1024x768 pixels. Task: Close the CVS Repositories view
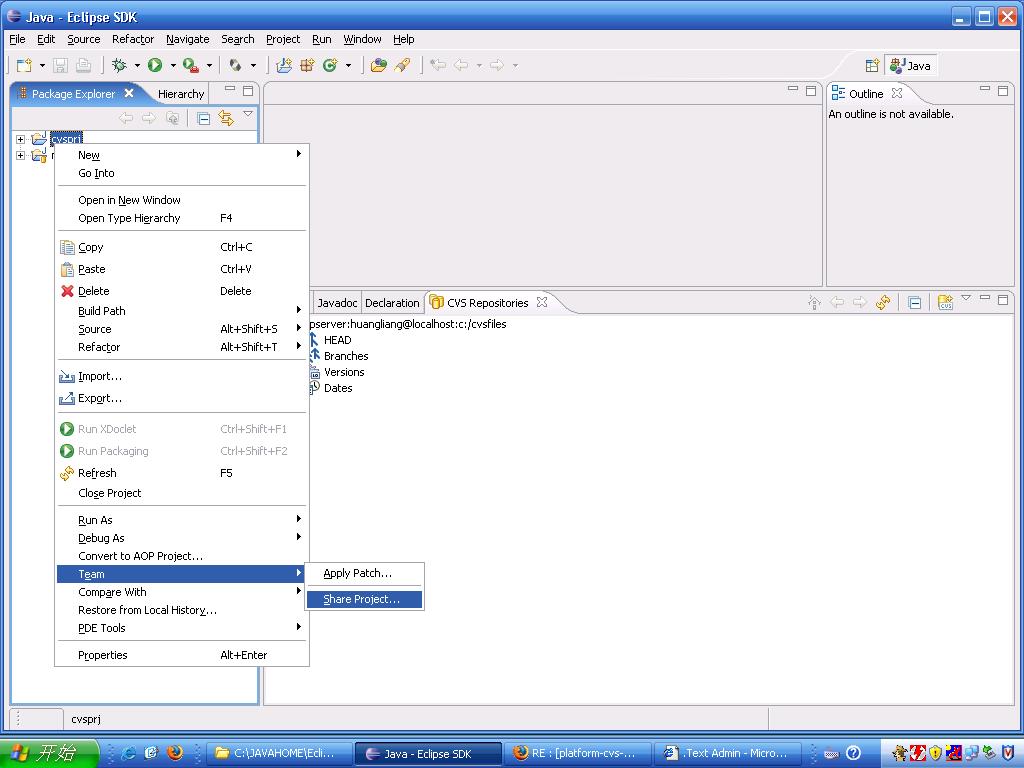pyautogui.click(x=542, y=302)
